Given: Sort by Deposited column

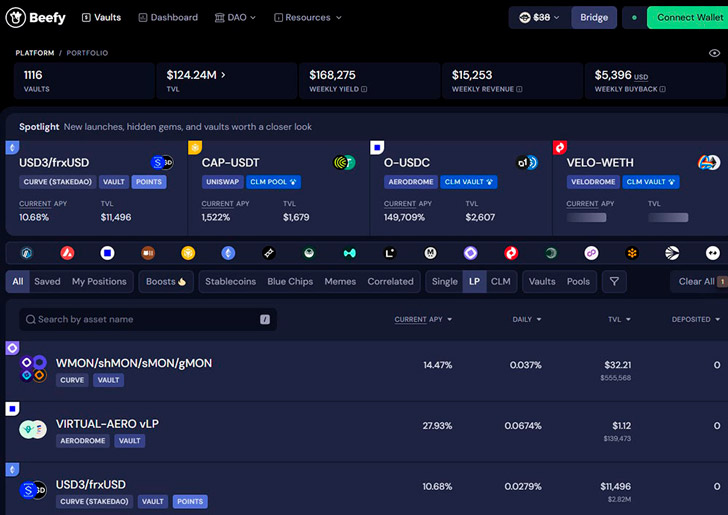Looking at the screenshot, I should pos(696,319).
